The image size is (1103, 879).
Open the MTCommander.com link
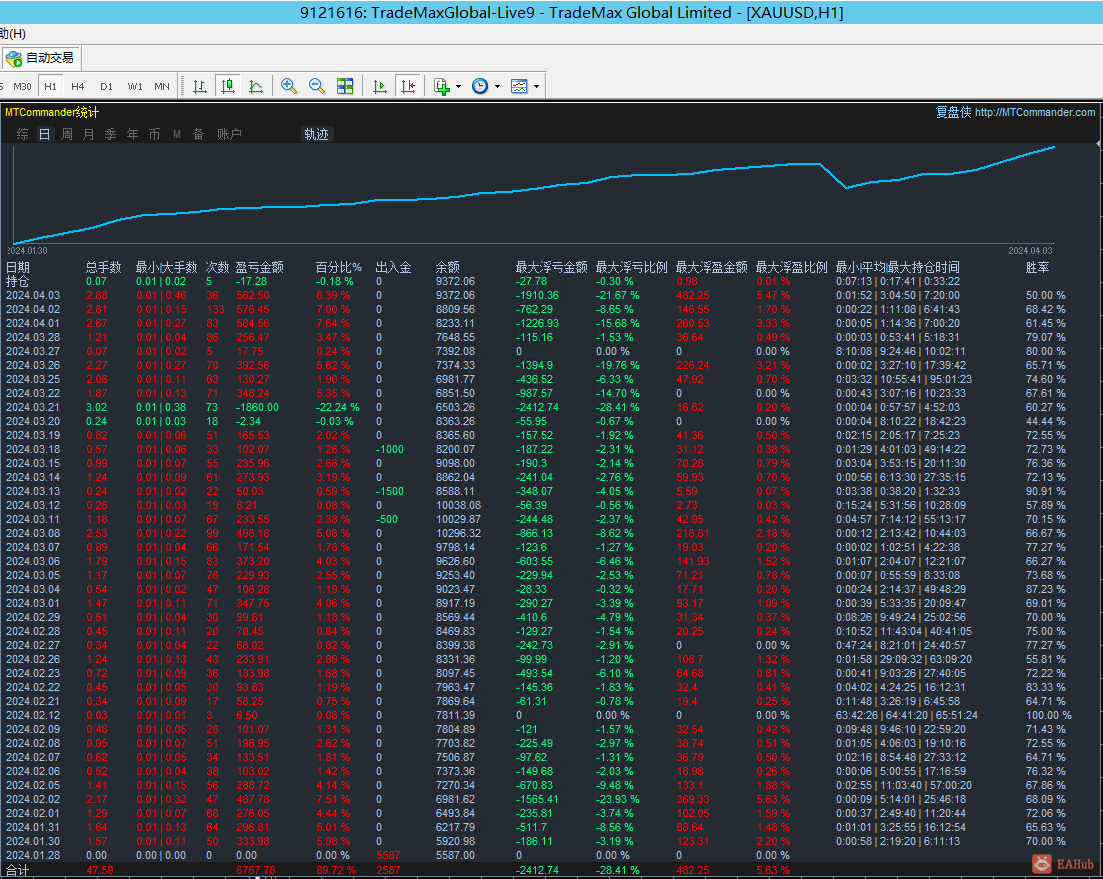coord(1035,112)
